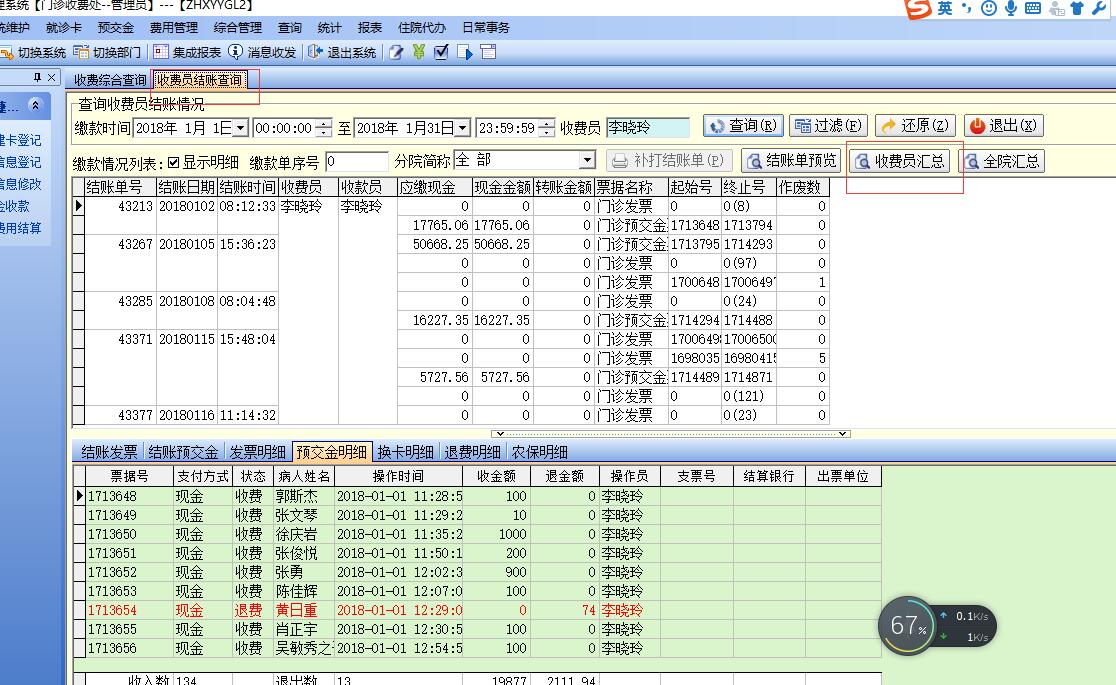Screen dimensions: 1116x685
Task: Open the 日常事务 menu
Action: [x=485, y=28]
